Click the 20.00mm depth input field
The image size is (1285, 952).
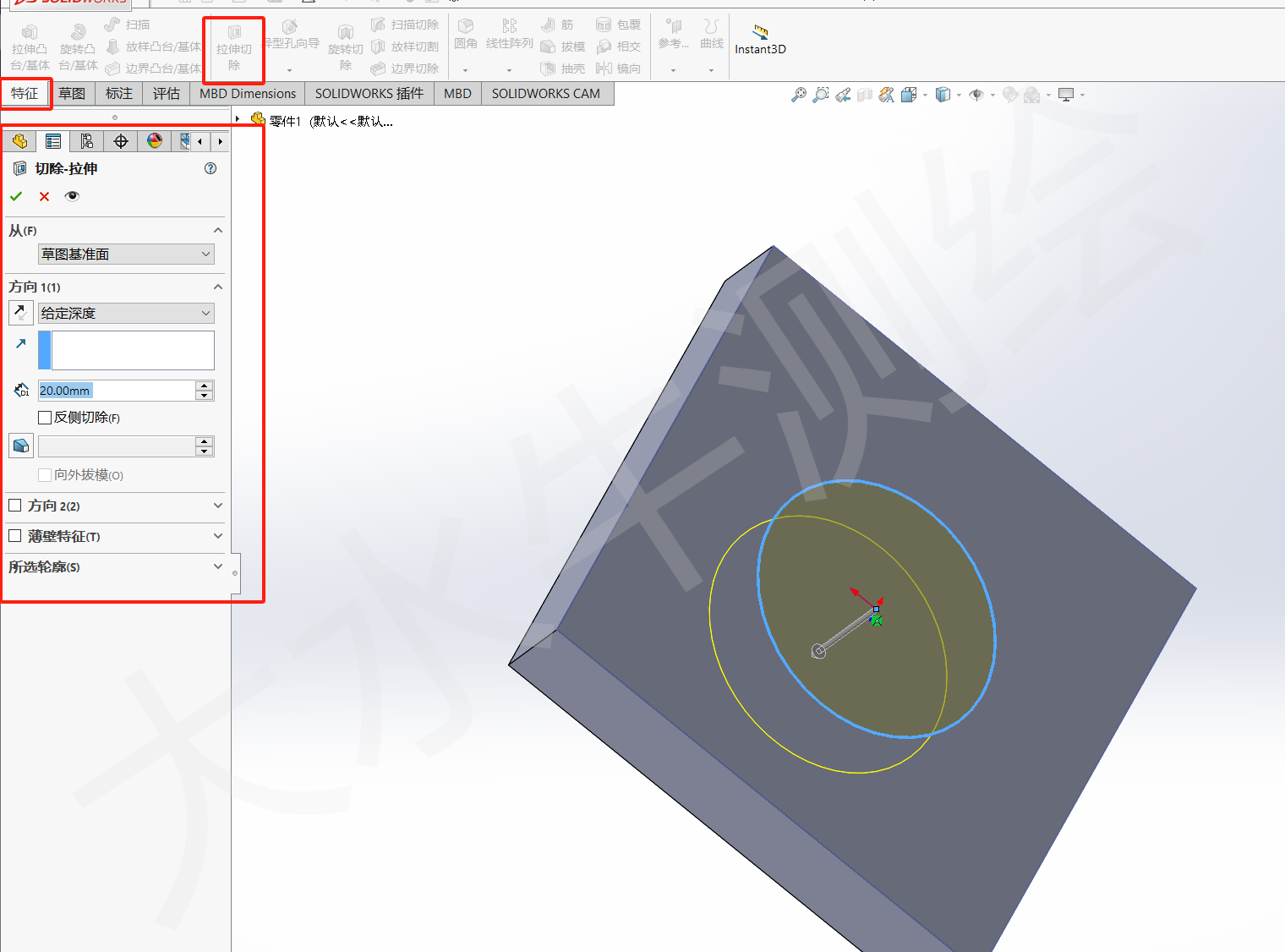[116, 391]
